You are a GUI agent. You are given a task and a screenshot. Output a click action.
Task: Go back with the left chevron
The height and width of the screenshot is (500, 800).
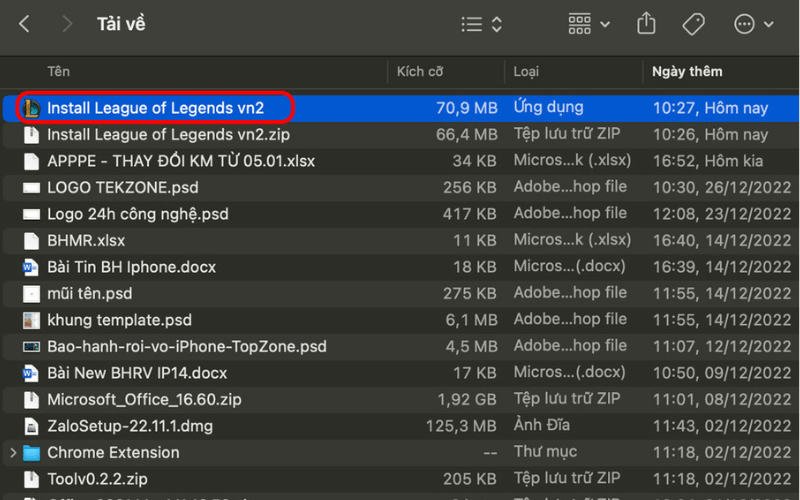(24, 24)
